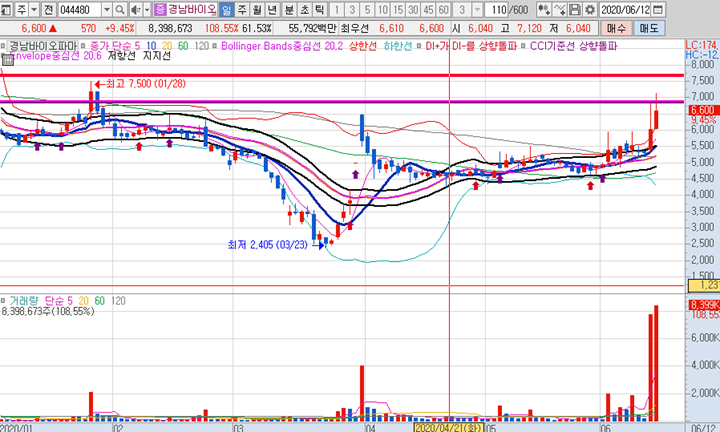Image resolution: width=720 pixels, height=432 pixels.
Task: Click the 매수 buy button
Action: click(616, 28)
